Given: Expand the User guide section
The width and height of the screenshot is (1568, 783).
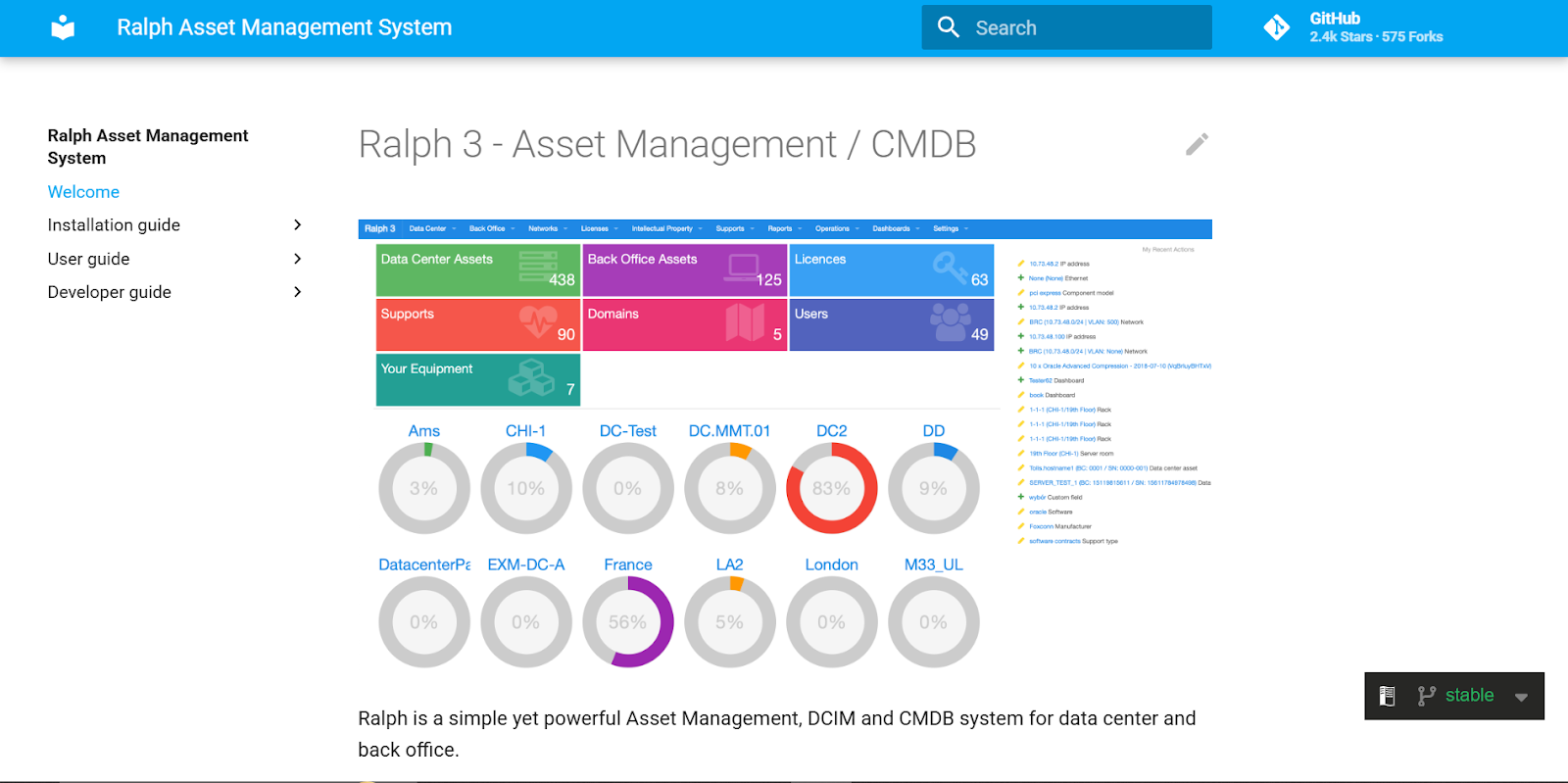Looking at the screenshot, I should pos(298,259).
